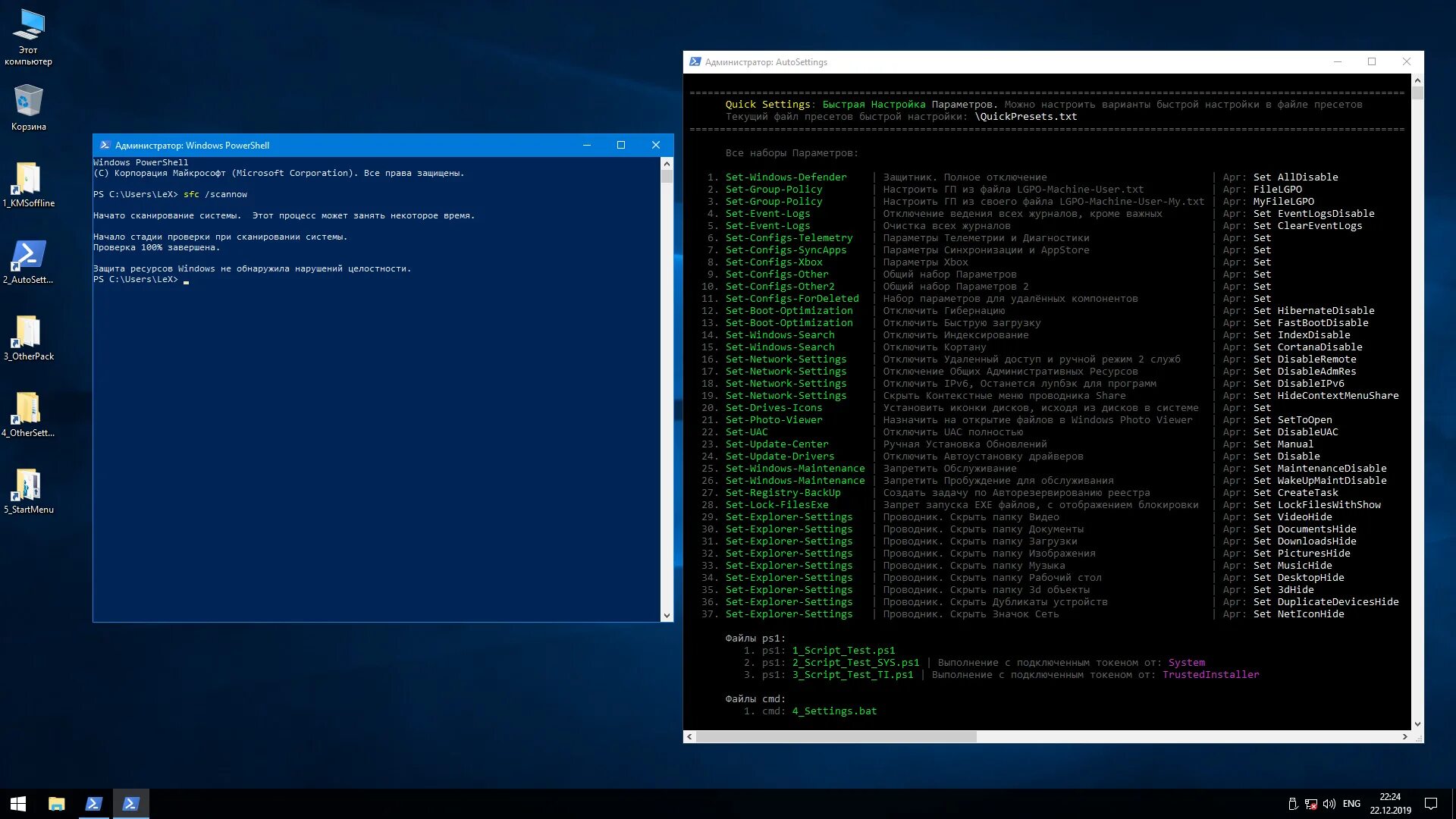Open the Корзина recycle bin icon
The image size is (1456, 819).
[x=28, y=102]
